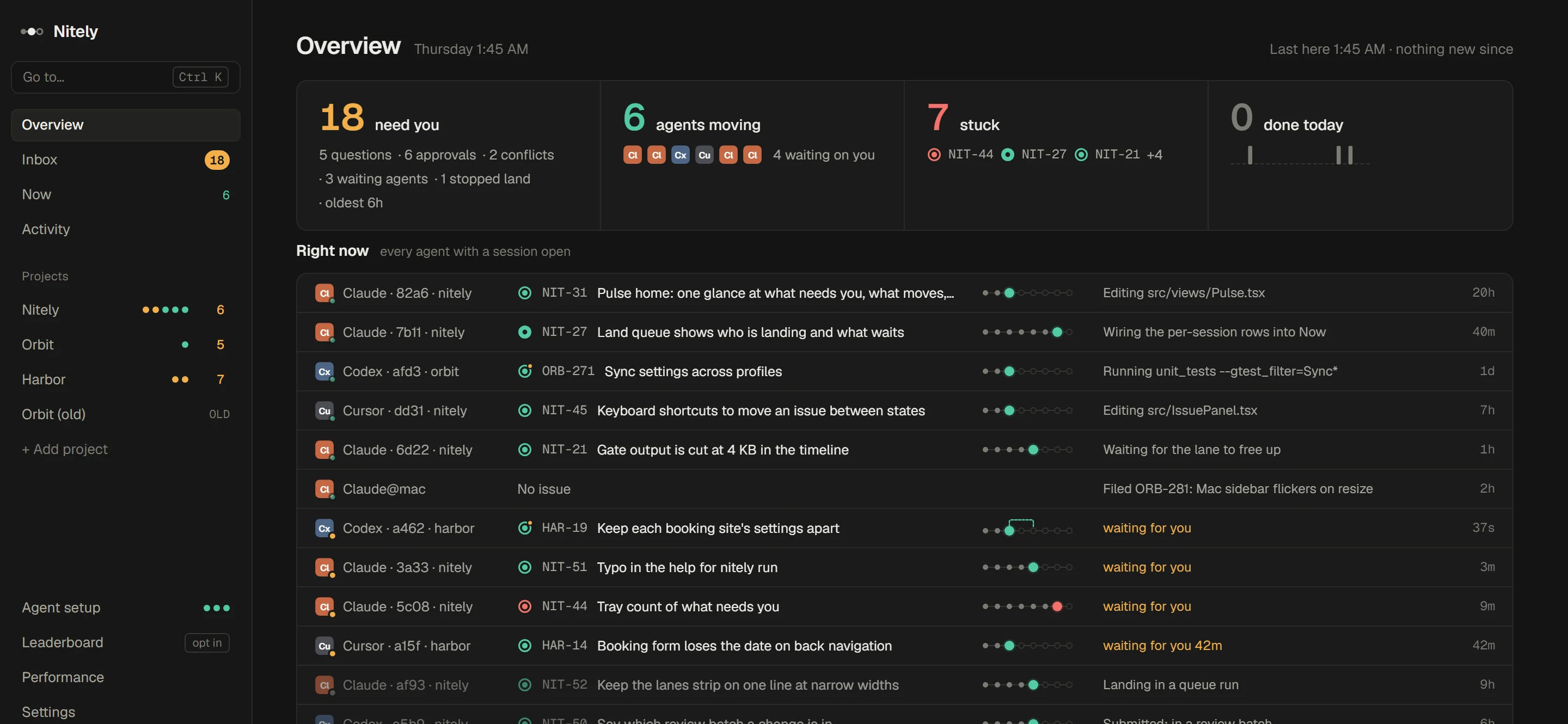Image resolution: width=1568 pixels, height=724 pixels.
Task: Click the +4 more stuck issues
Action: 1154,155
